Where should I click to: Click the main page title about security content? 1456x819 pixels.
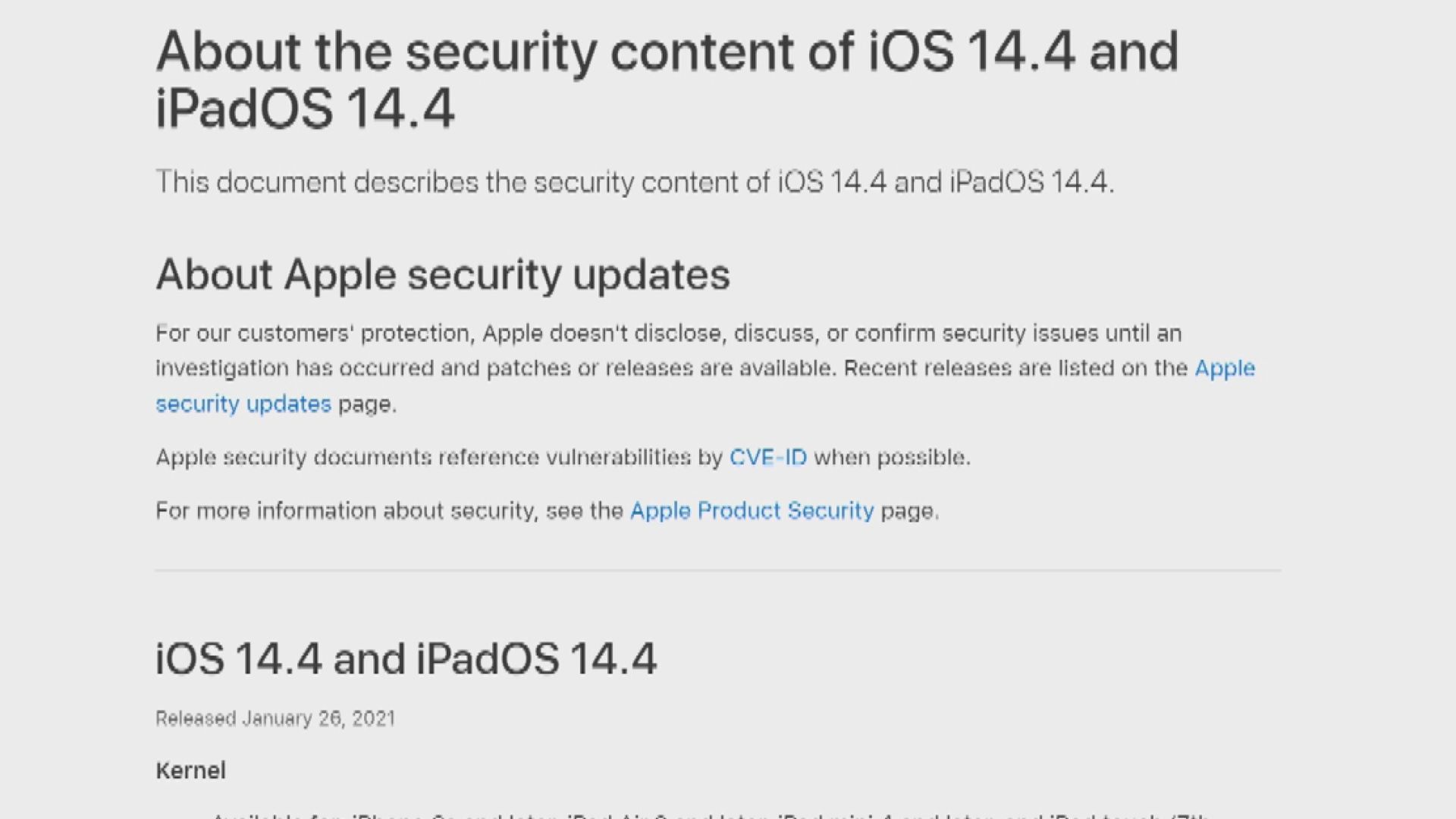[666, 80]
